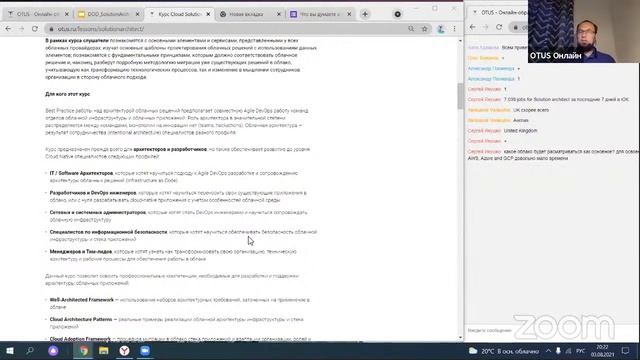
Task: Open File Explorer from the taskbar
Action: 104,351
